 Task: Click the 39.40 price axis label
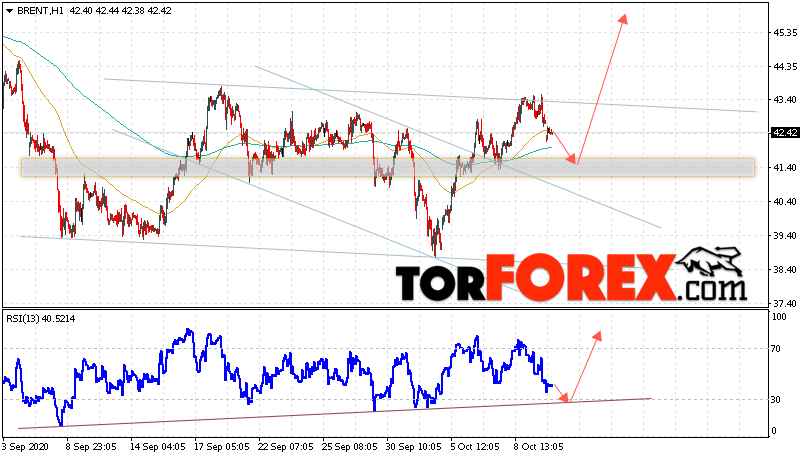(x=785, y=235)
